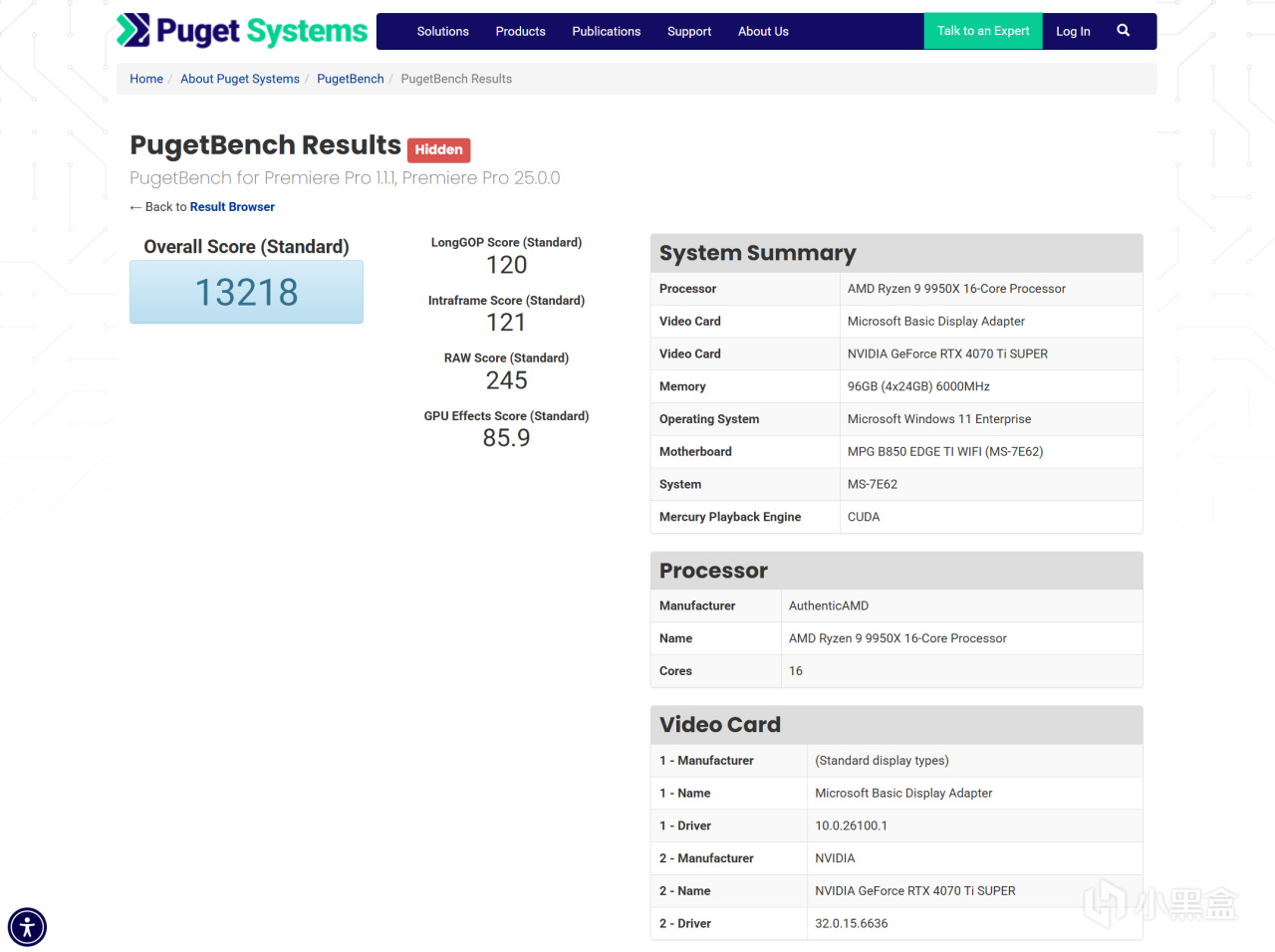Viewport: 1275px width, 952px height.
Task: Open the Support menu
Action: coord(689,32)
